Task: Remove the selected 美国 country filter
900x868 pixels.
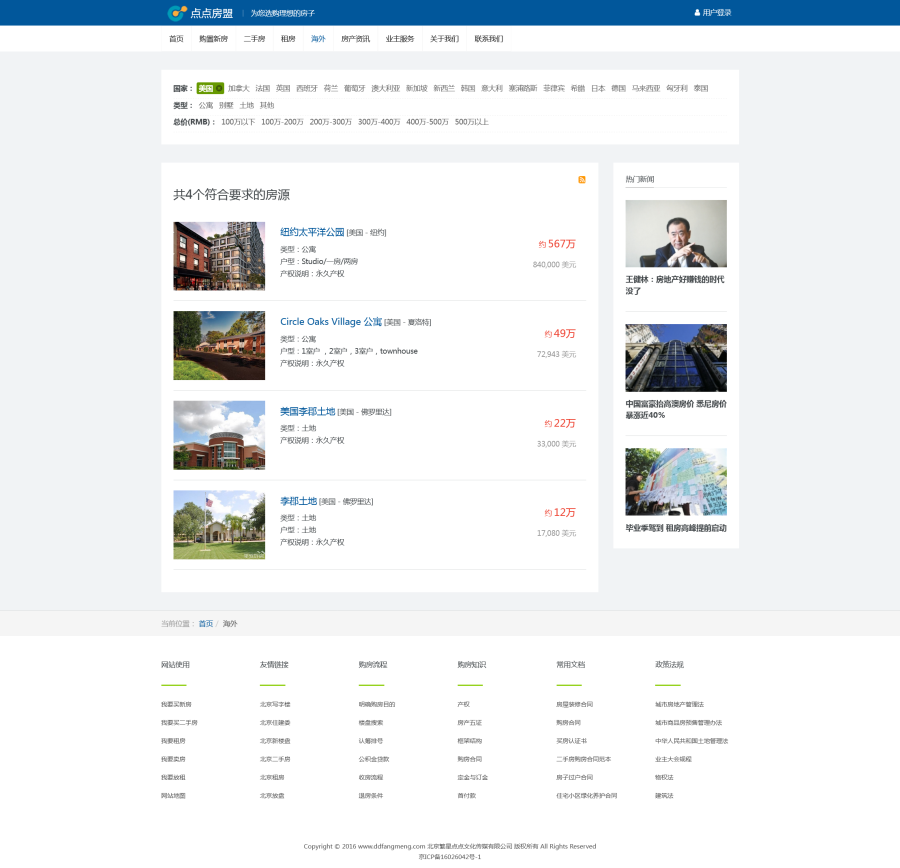Action: click(x=219, y=88)
